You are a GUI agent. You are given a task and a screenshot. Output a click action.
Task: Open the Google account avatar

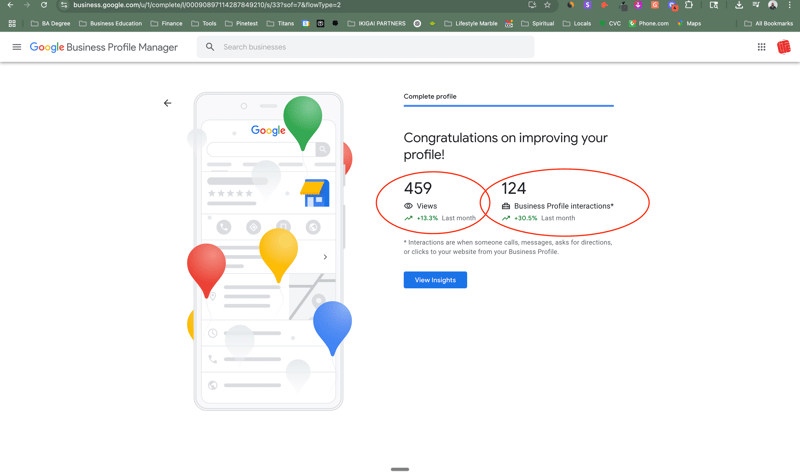click(784, 47)
